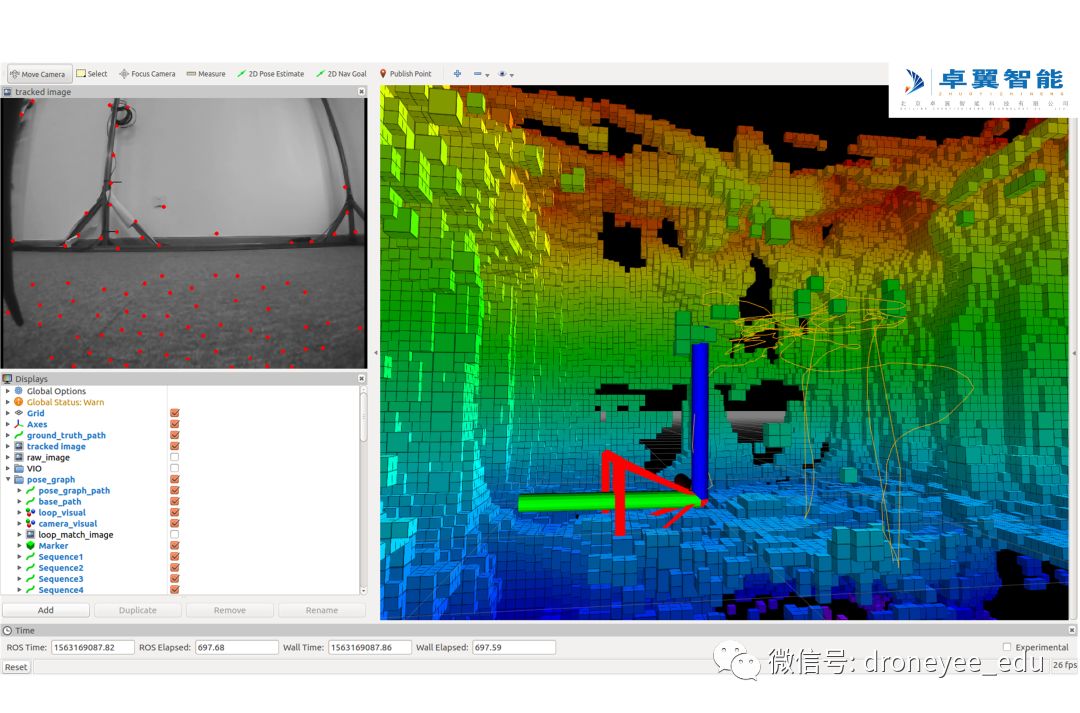Click the camera_visual marker array icon
The width and height of the screenshot is (1080, 713).
click(x=30, y=523)
